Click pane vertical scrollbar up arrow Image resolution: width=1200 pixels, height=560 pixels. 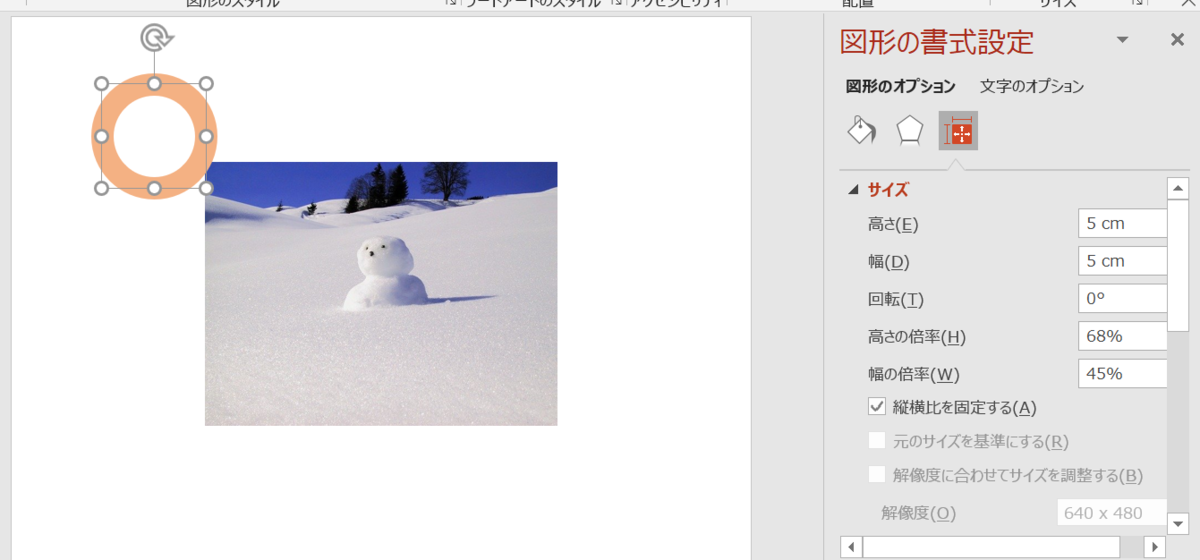[x=1178, y=188]
